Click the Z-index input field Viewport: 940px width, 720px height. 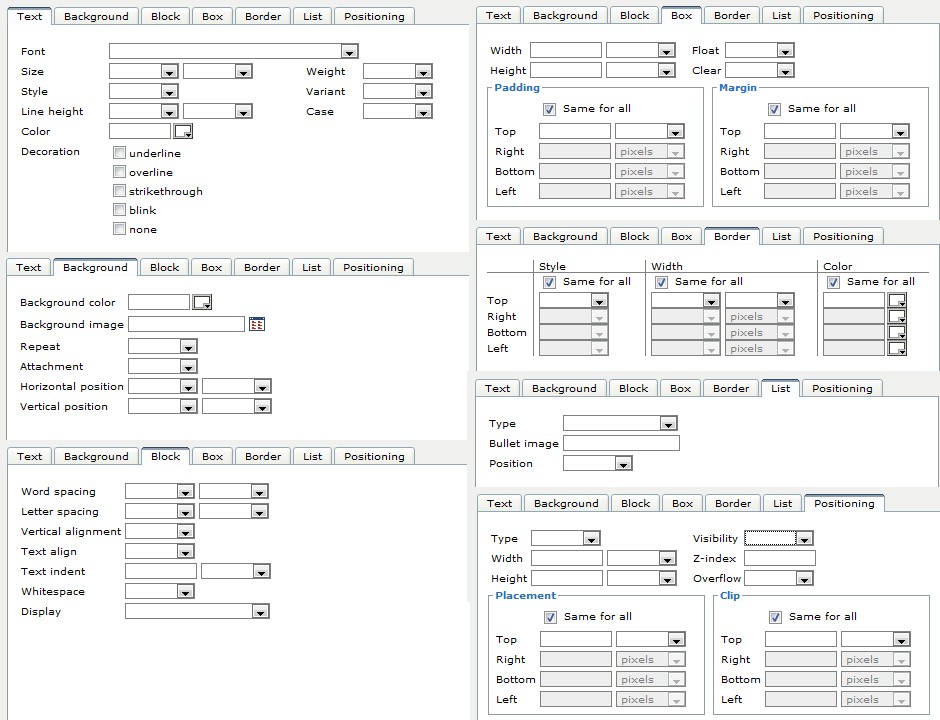coord(780,558)
